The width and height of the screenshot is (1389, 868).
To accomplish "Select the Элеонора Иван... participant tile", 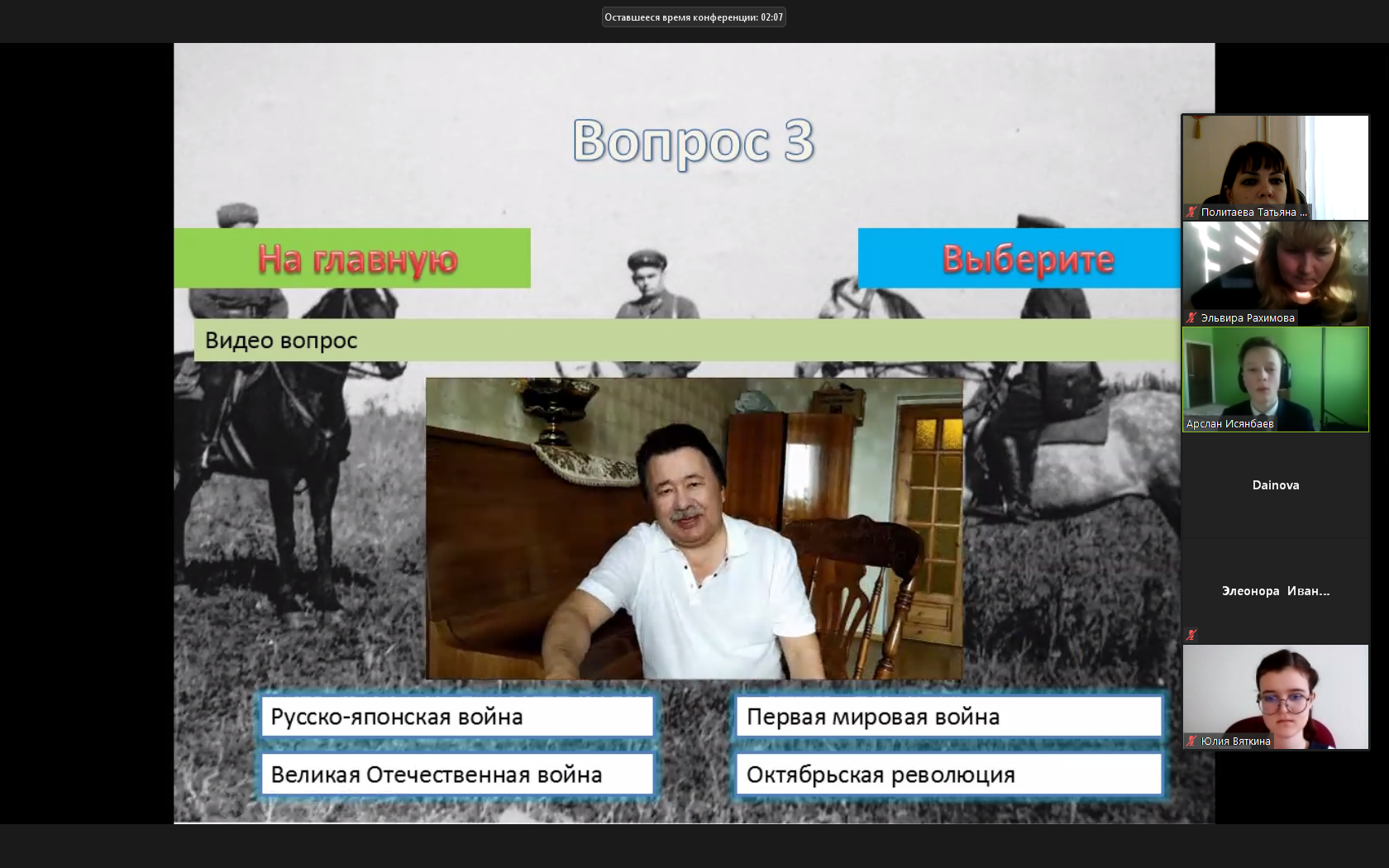I will [1275, 591].
